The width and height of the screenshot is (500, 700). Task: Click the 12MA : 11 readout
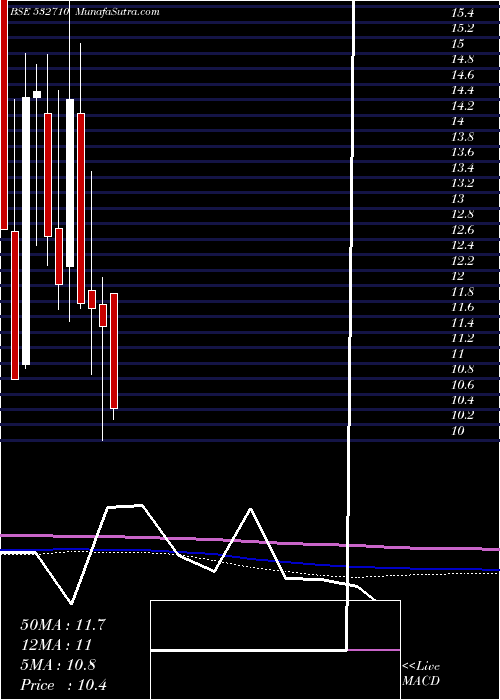(x=56, y=645)
